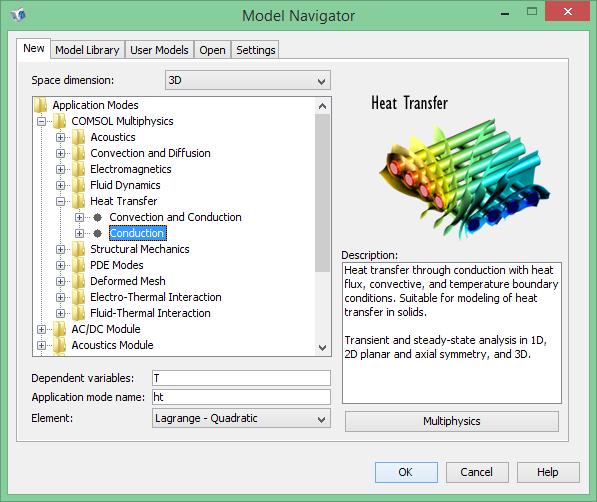This screenshot has width=597, height=502.
Task: Expand the Fluid Dynamics node
Action: click(x=60, y=185)
